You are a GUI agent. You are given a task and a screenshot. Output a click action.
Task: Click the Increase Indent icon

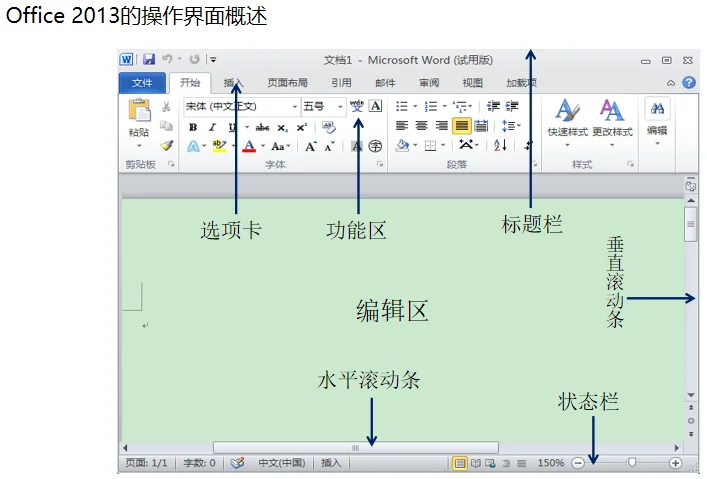512,106
